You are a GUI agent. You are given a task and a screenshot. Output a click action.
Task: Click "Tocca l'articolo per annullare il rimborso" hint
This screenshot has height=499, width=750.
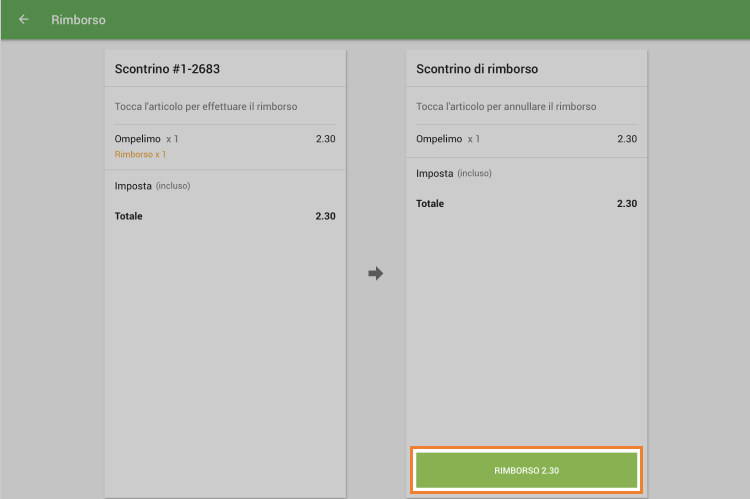pos(506,107)
